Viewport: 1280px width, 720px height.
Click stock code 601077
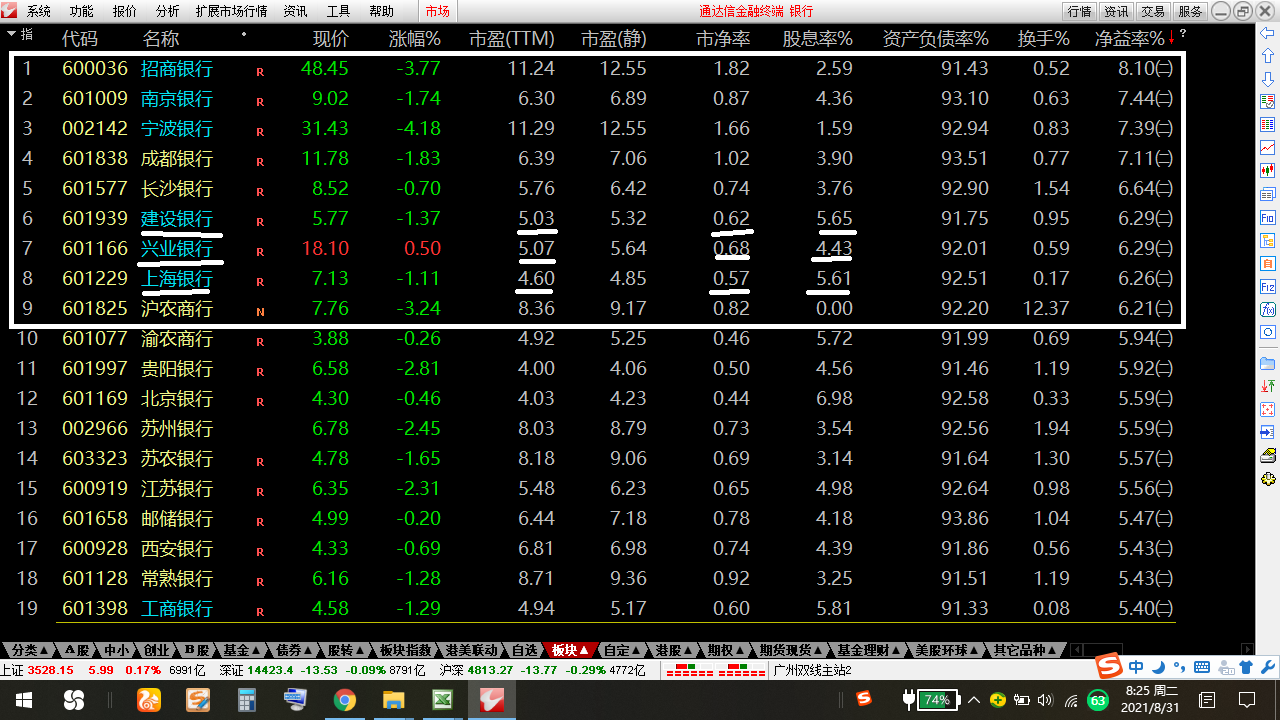[95, 339]
